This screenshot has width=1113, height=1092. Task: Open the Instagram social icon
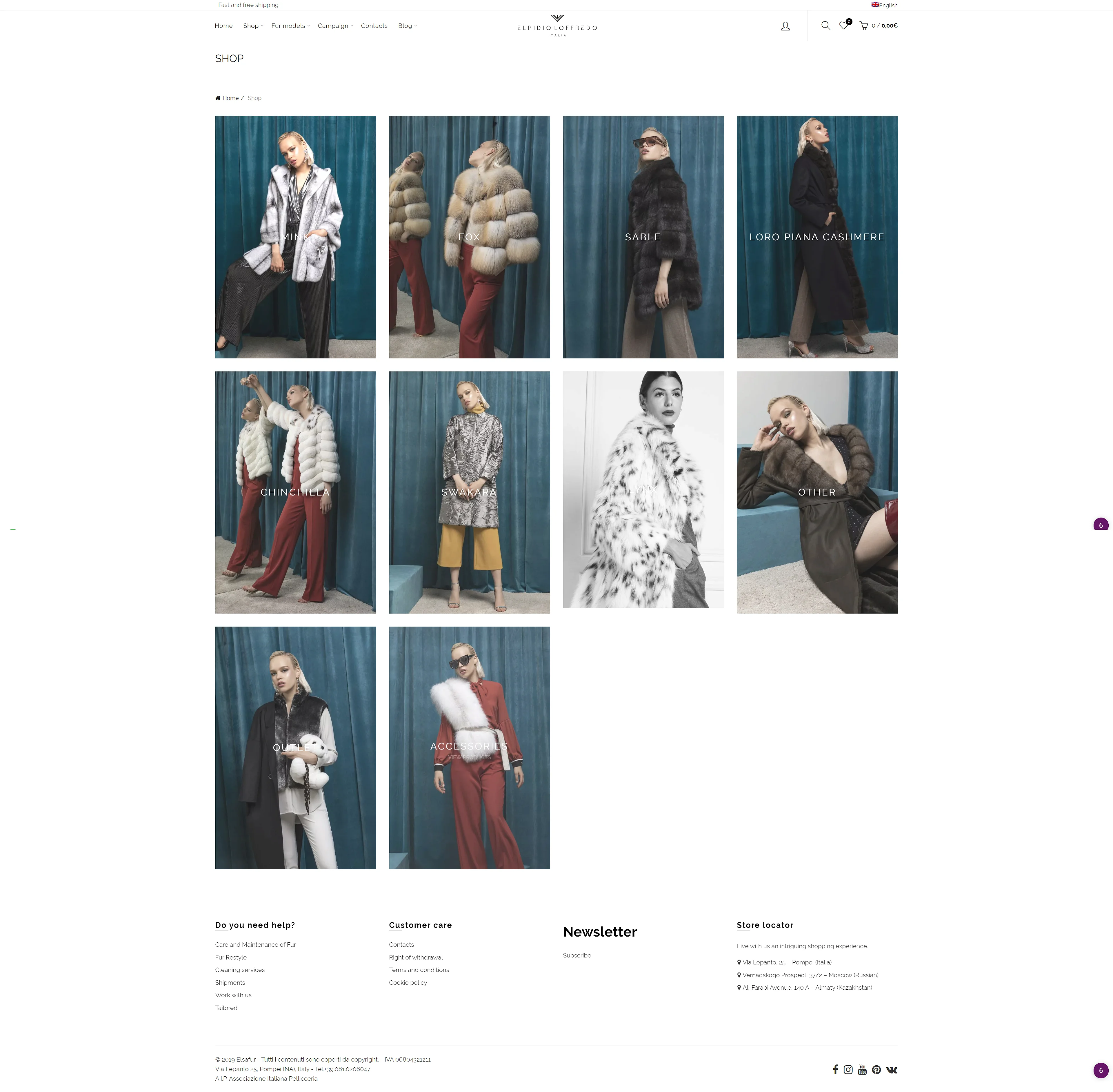click(x=848, y=1069)
